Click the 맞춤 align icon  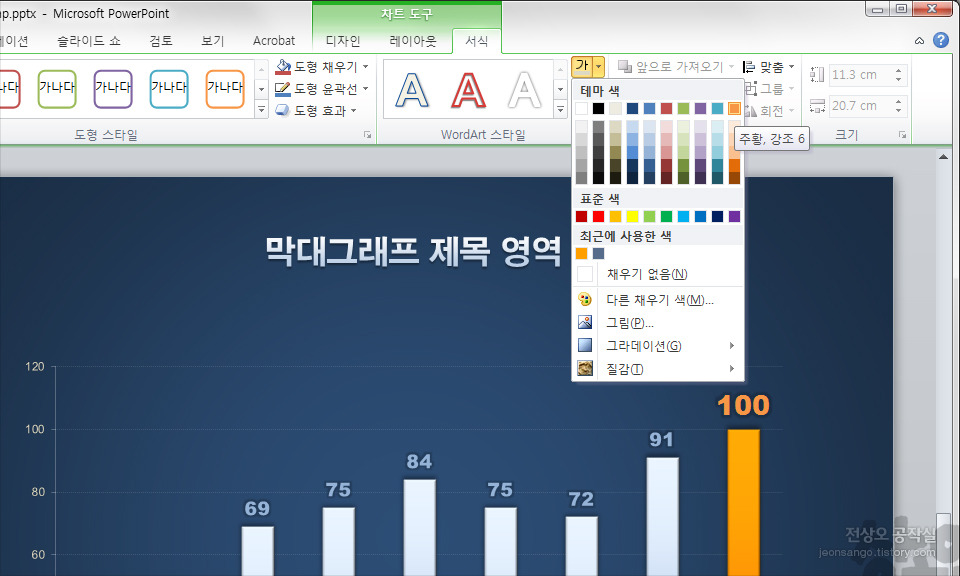pos(749,67)
